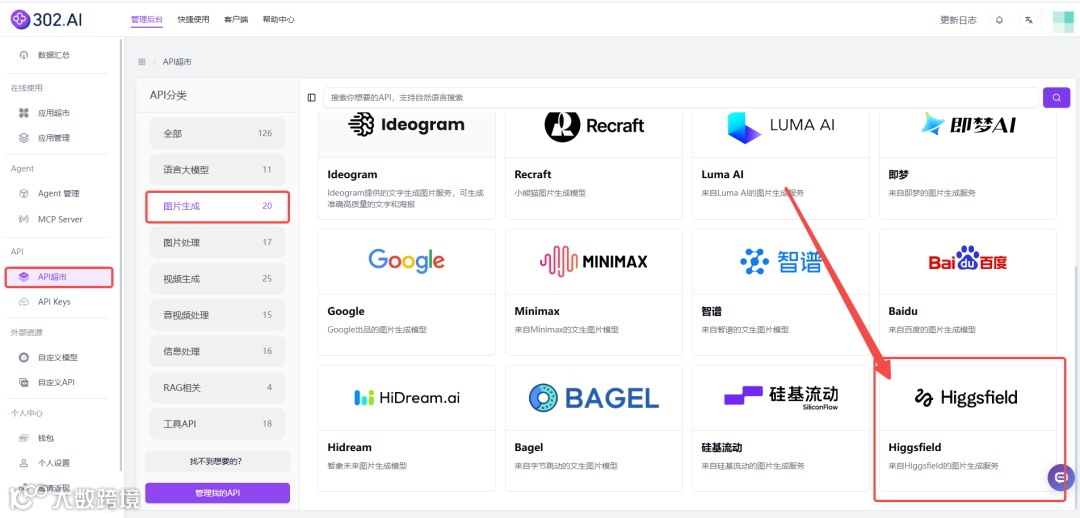Click the Baidu 百度 logo image
The height and width of the screenshot is (518, 1080).
click(x=968, y=260)
